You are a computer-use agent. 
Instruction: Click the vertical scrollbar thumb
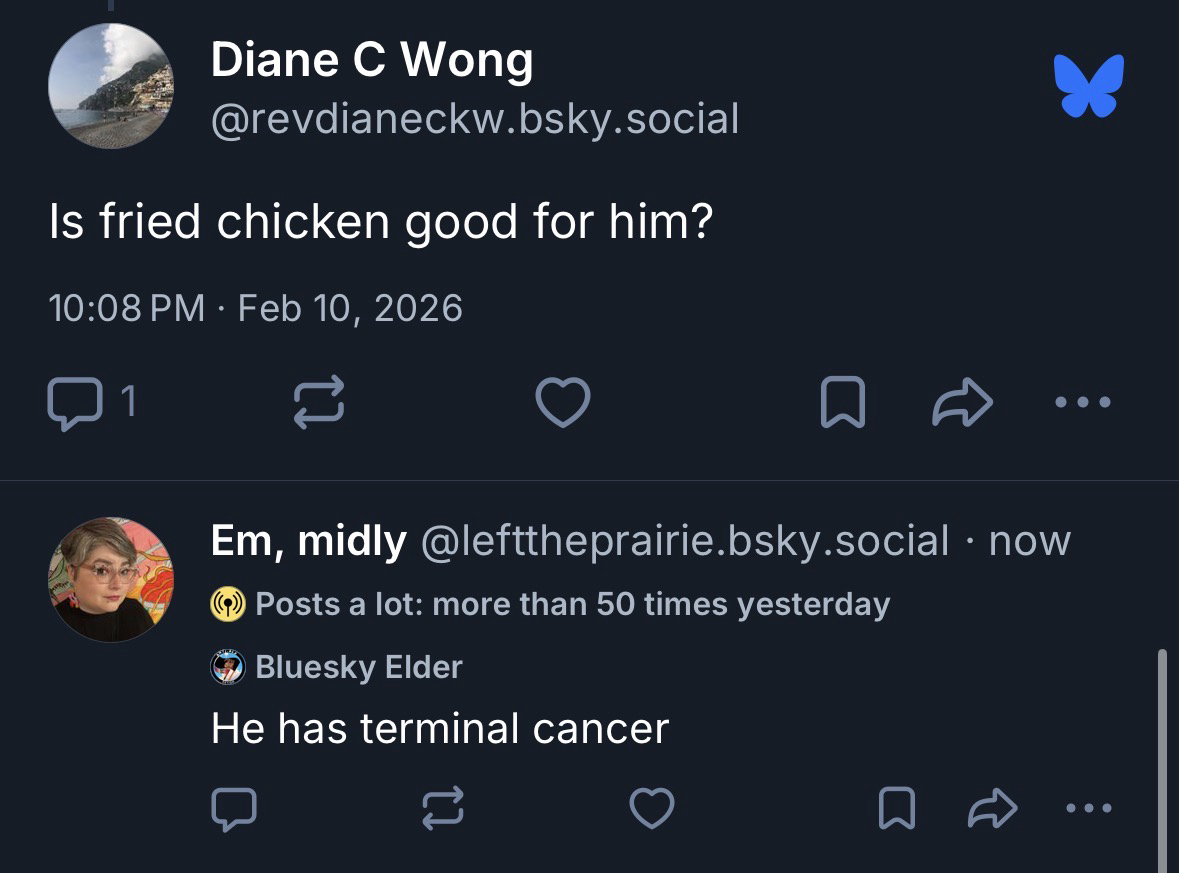point(1161,760)
